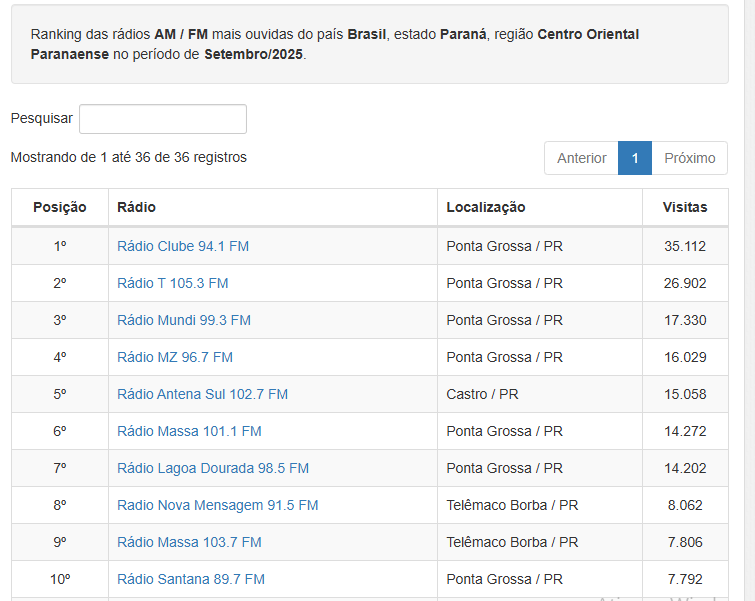Open Rádio Mundi 99.3 FM link

point(184,320)
